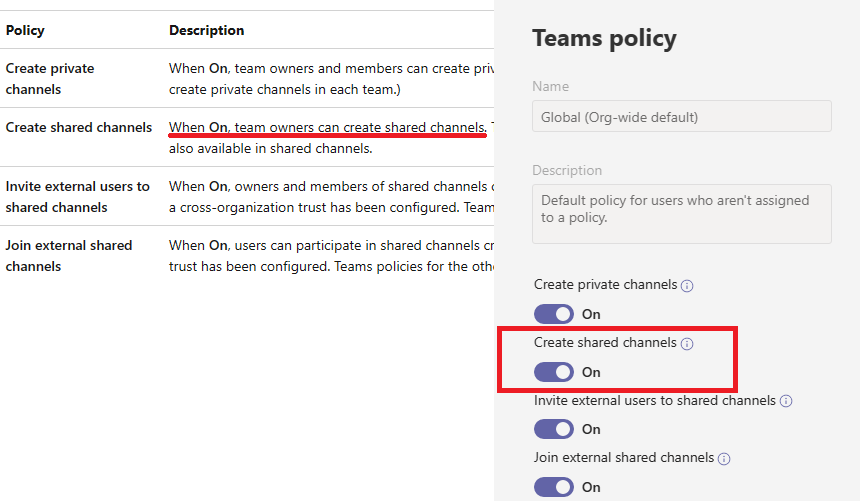Viewport: 860px width, 501px height.
Task: Disable the Create shared channels switch
Action: 554,372
